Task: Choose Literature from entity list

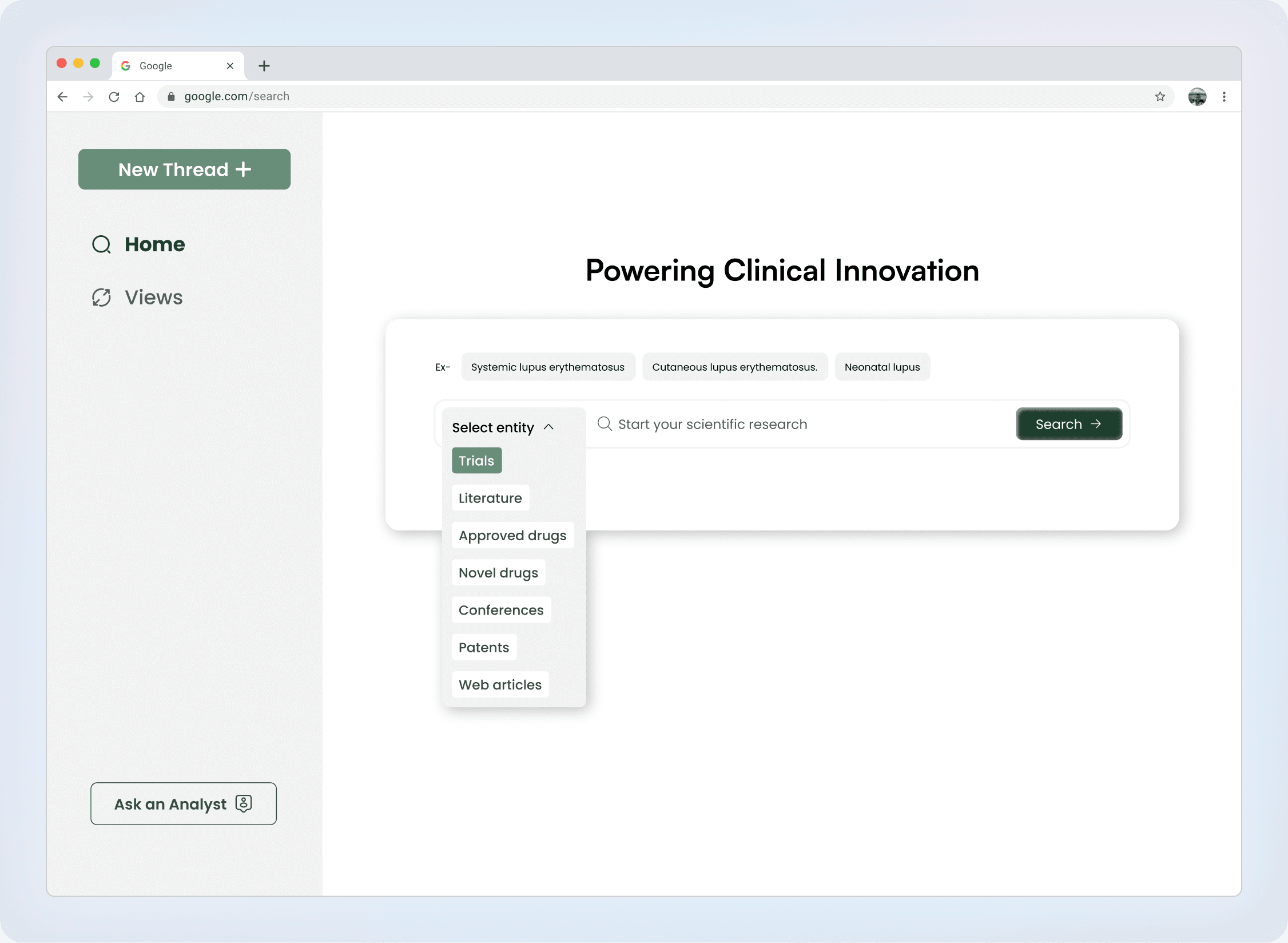Action: (x=490, y=498)
